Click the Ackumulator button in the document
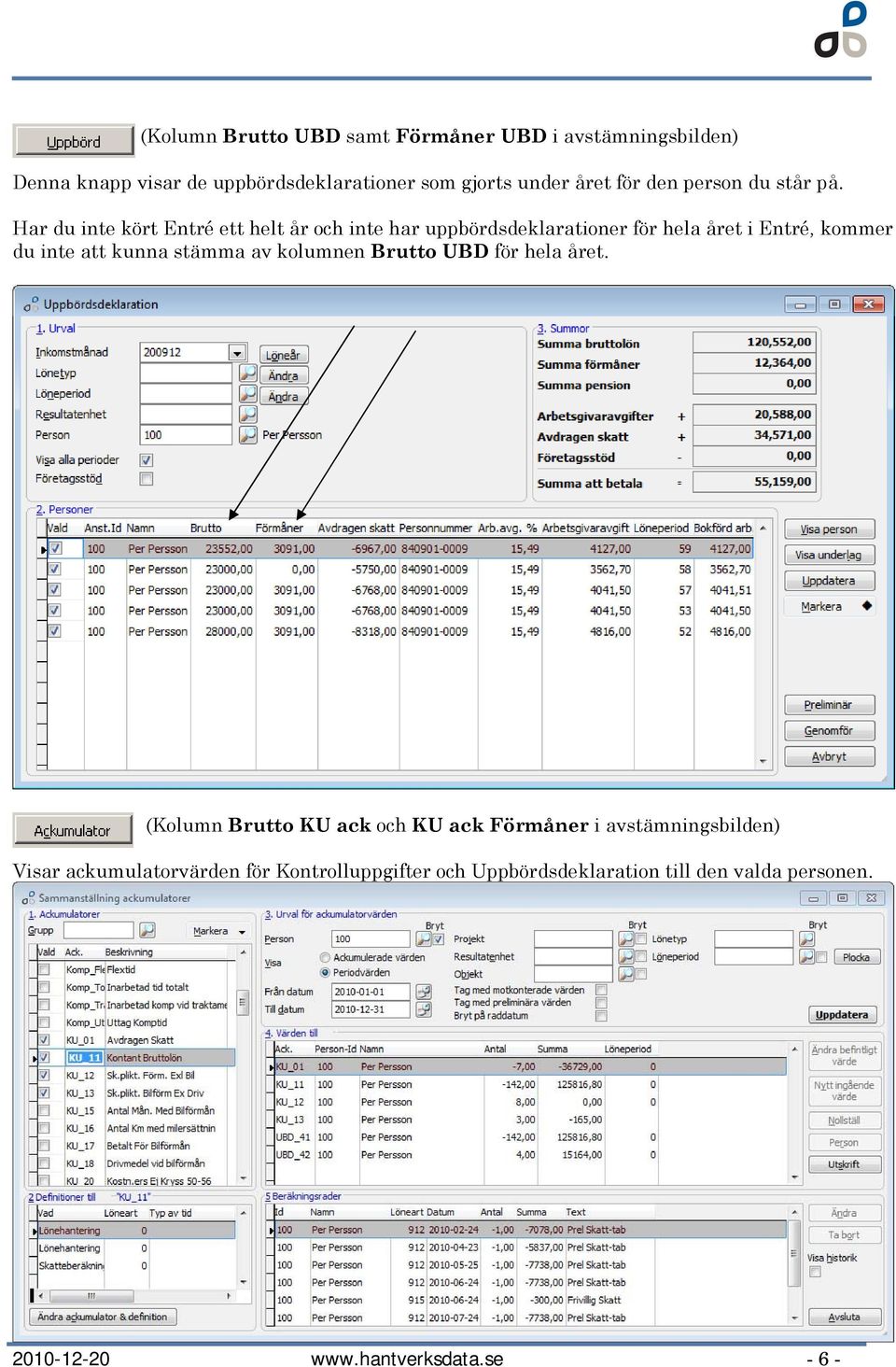Image resolution: width=896 pixels, height=1367 pixels. [73, 830]
